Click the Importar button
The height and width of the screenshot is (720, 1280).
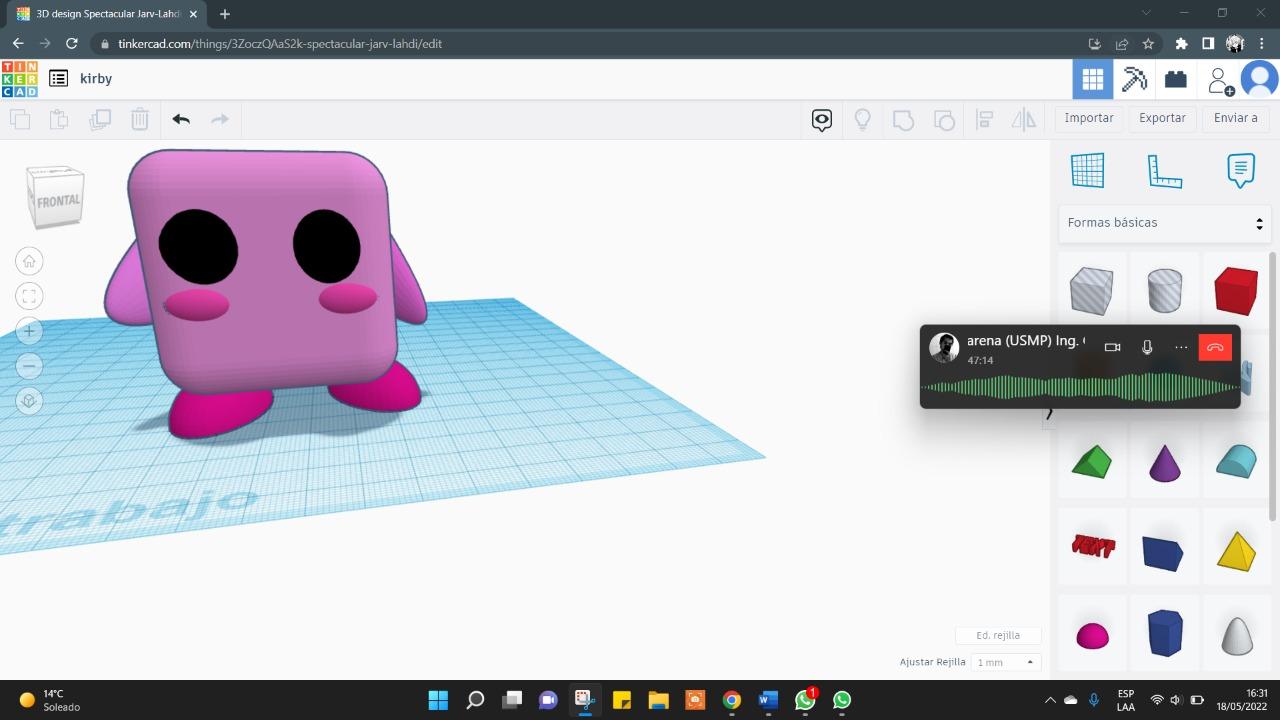(x=1089, y=118)
